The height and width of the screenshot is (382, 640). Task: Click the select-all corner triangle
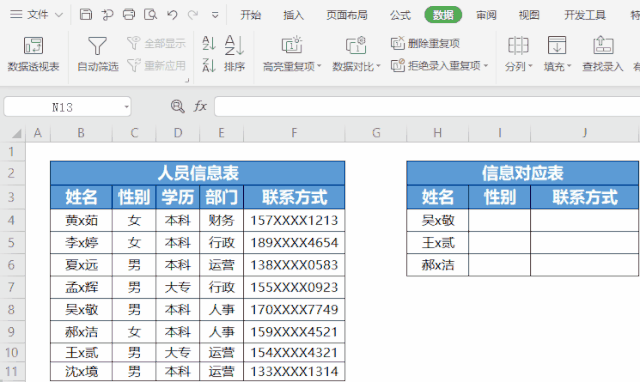(x=17, y=133)
